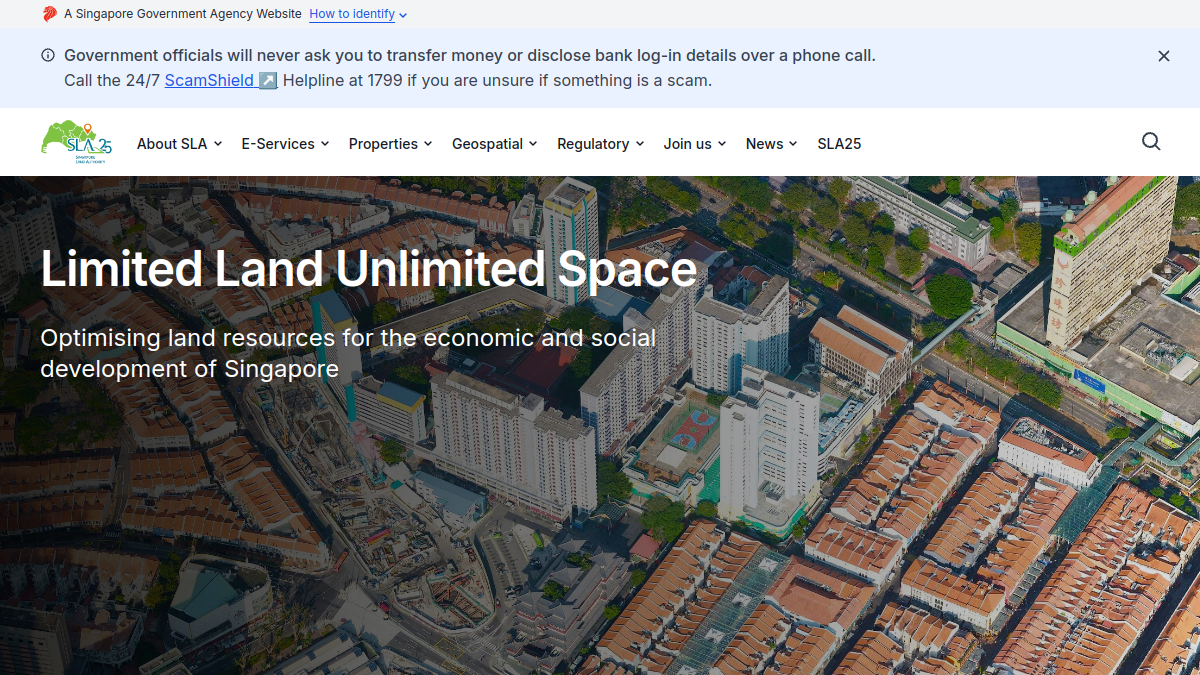This screenshot has width=1200, height=675.
Task: Open the Join us menu
Action: [694, 144]
